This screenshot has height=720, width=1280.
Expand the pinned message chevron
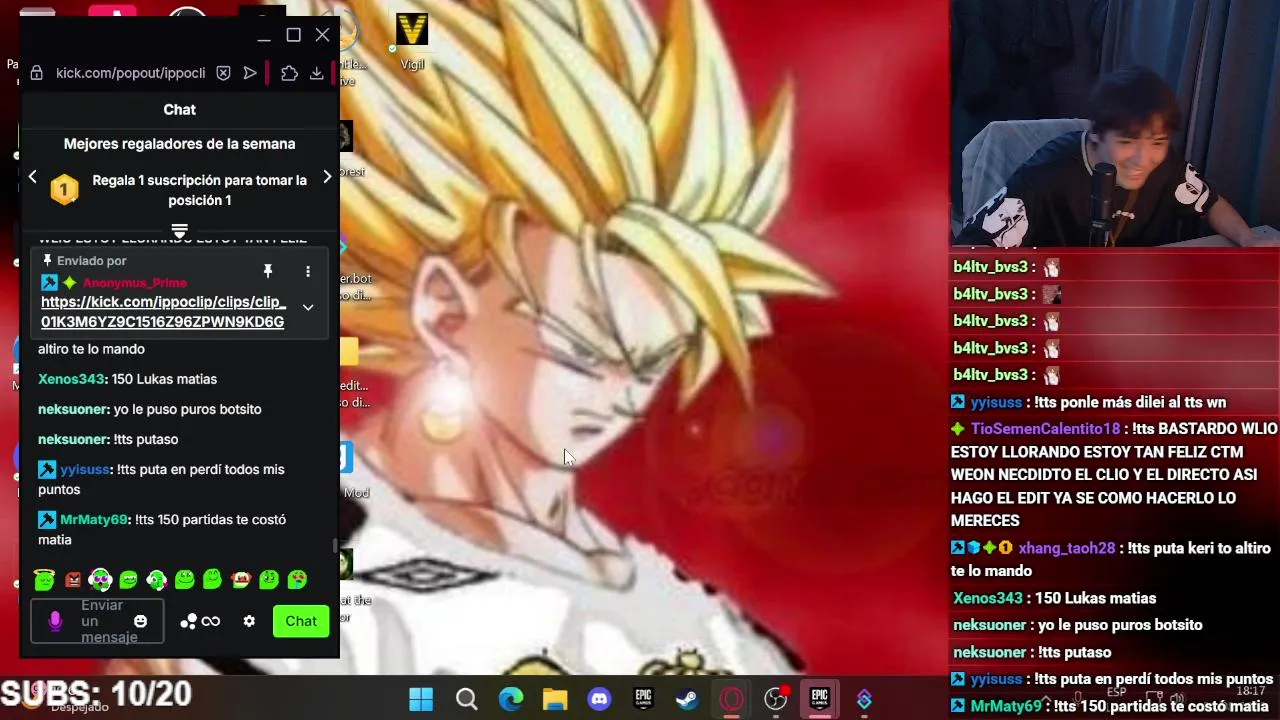pos(308,307)
